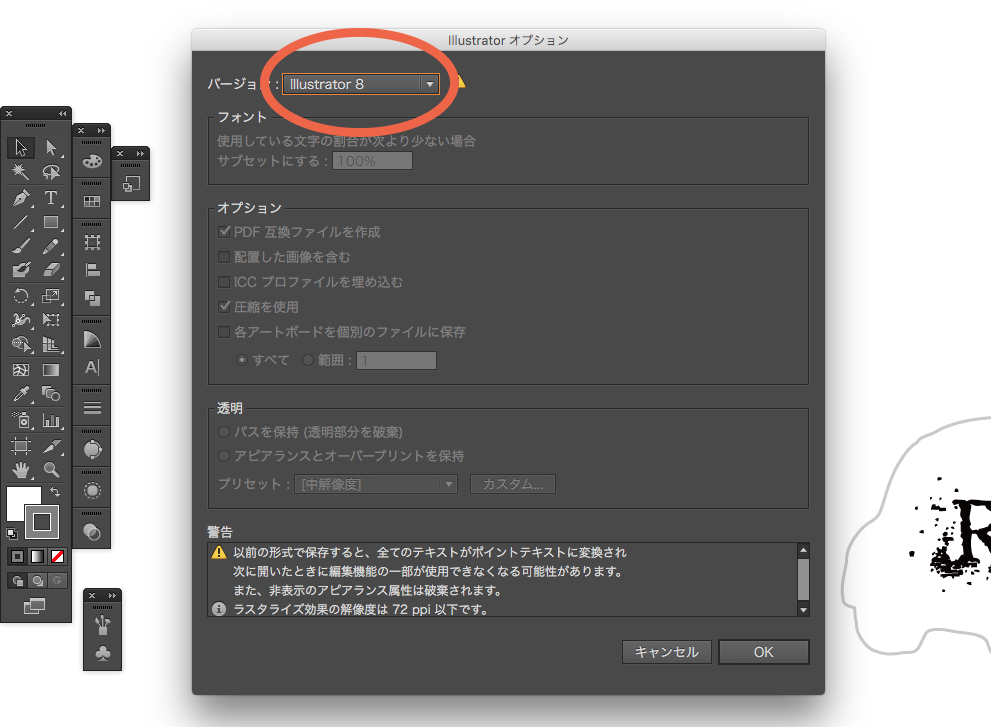Select the Symbol Sprayer tool
Screen dimensions: 991x727
click(21, 420)
